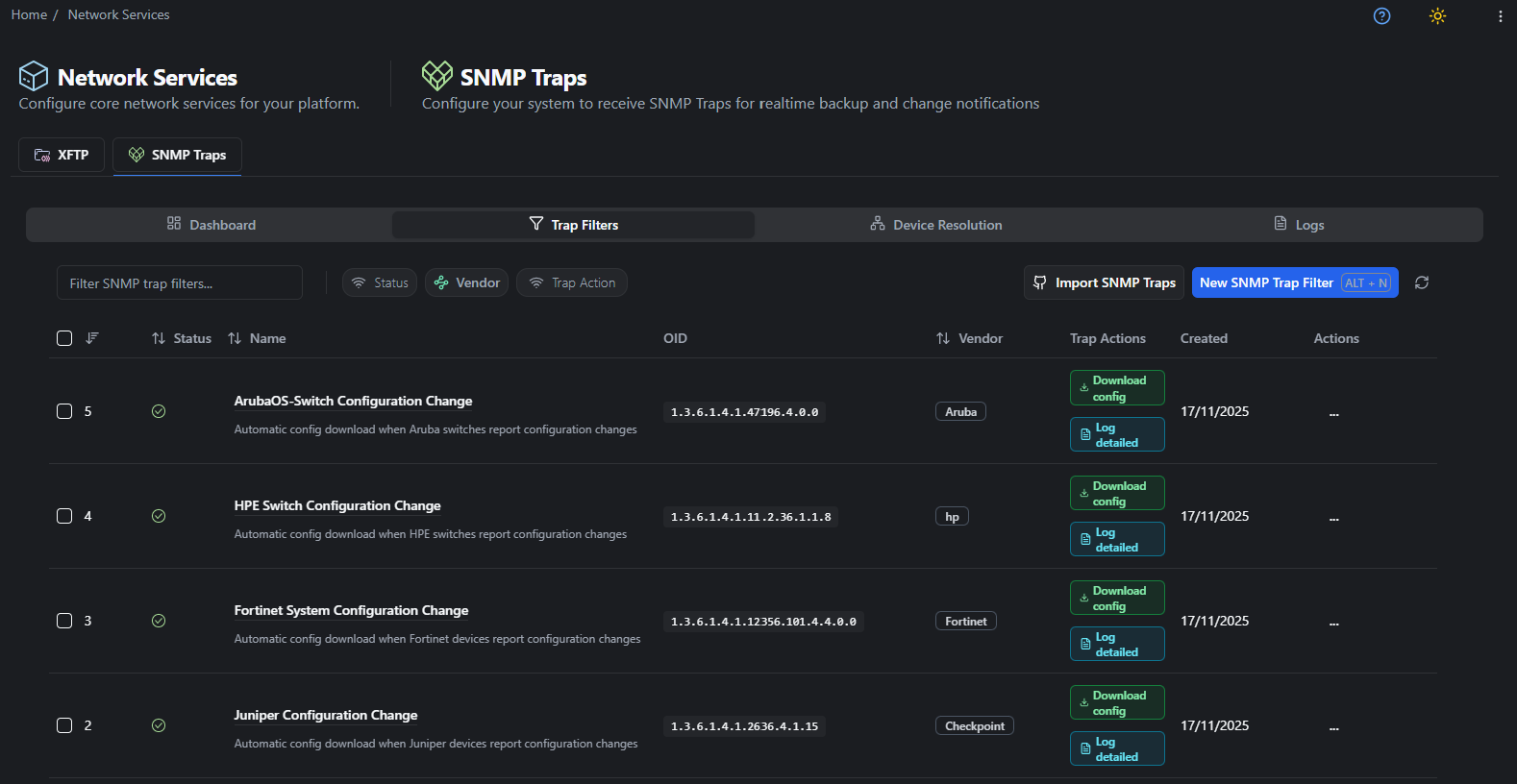
Task: Open the help question-mark icon
Action: point(1381,15)
